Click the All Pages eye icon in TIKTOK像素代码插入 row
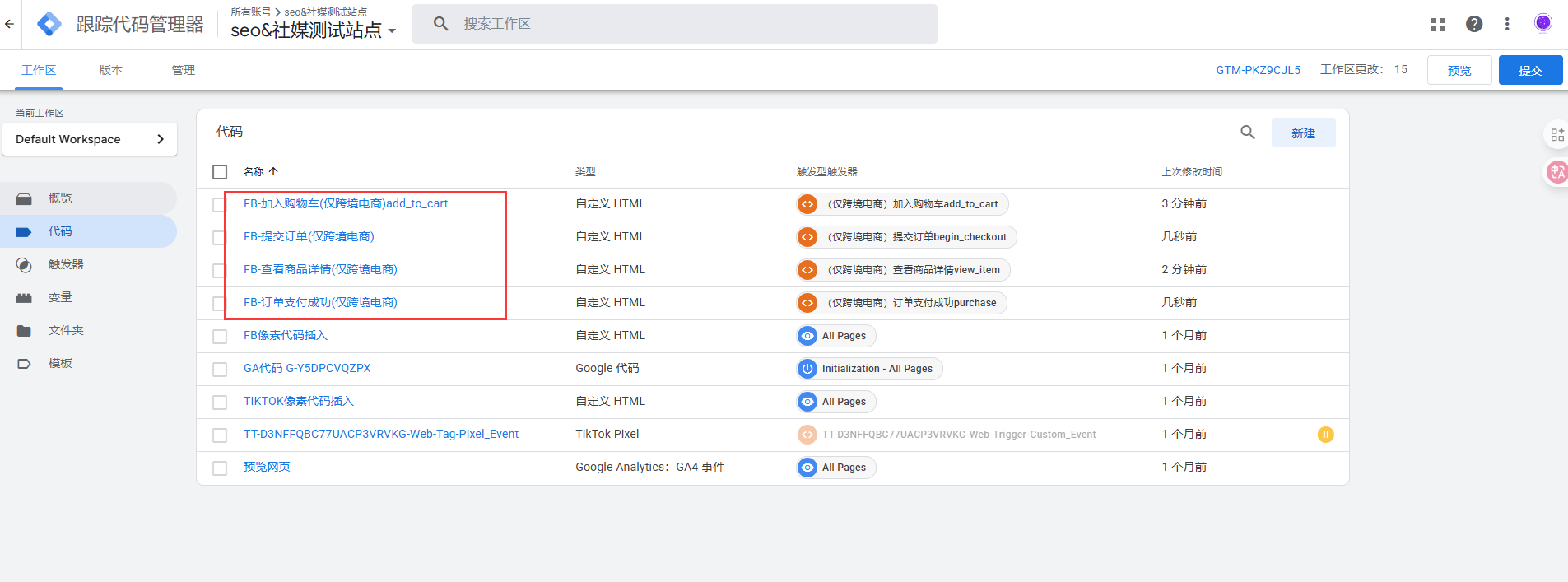 click(x=807, y=402)
